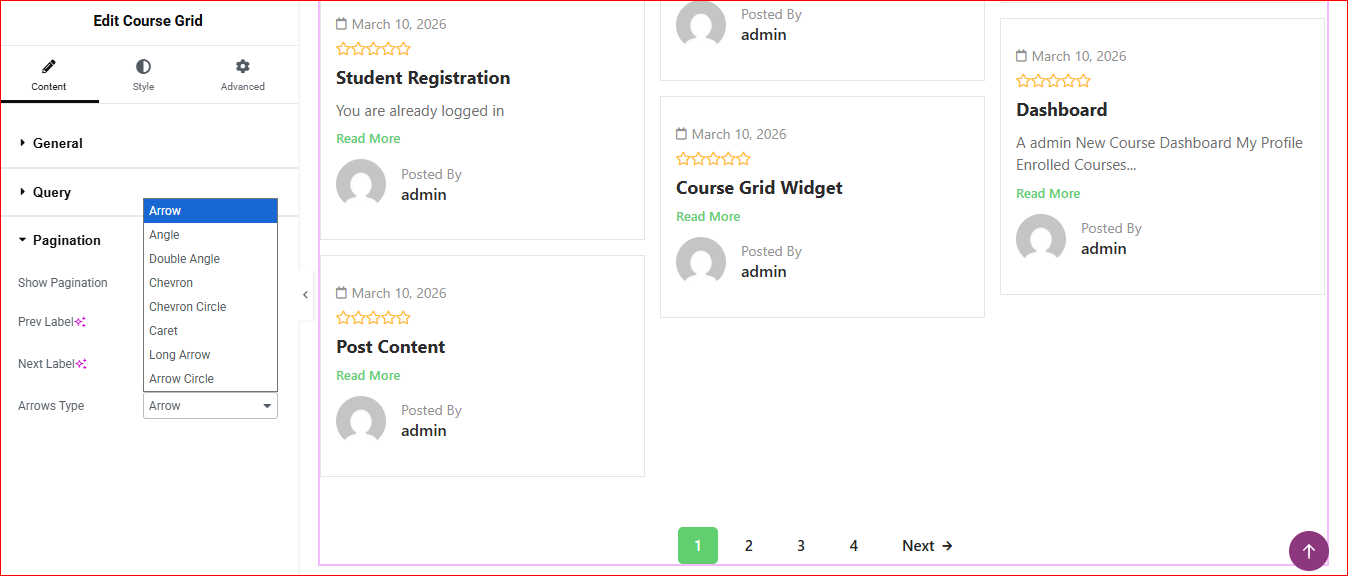The height and width of the screenshot is (576, 1348).
Task: Go to pagination page 2
Action: (x=748, y=546)
